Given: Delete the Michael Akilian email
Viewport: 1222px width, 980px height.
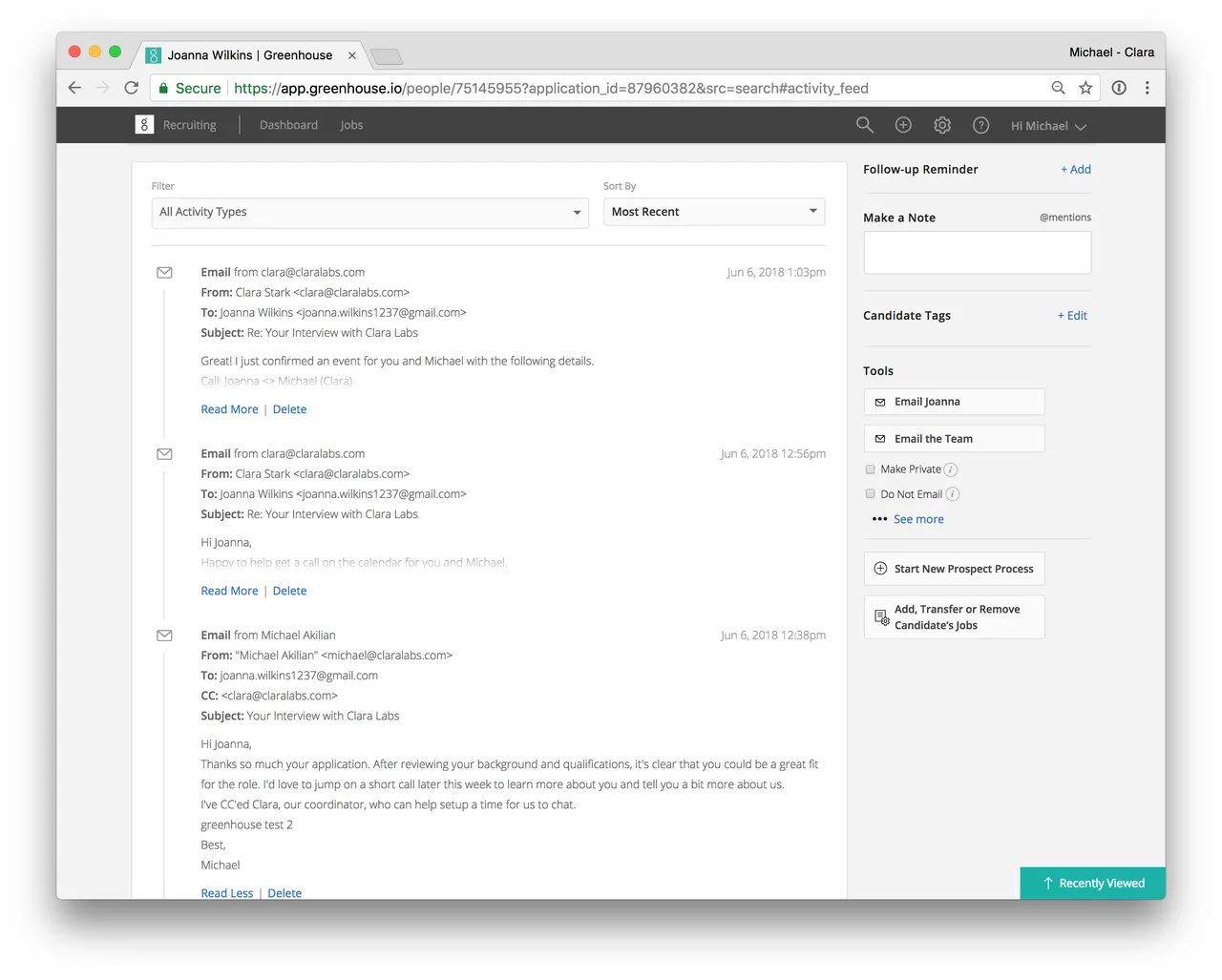Looking at the screenshot, I should (284, 893).
